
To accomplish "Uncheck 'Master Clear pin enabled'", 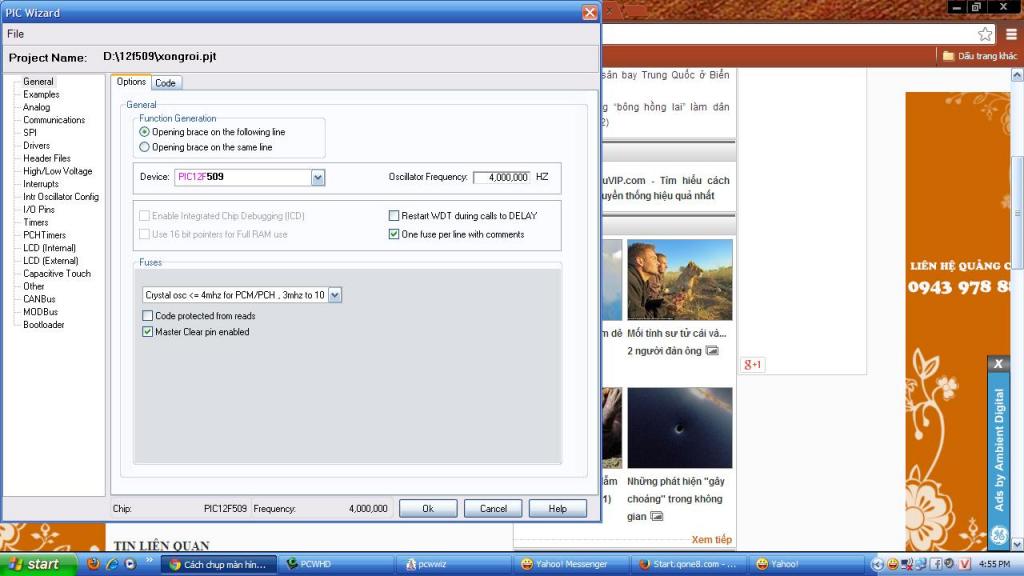I will click(196, 332).
